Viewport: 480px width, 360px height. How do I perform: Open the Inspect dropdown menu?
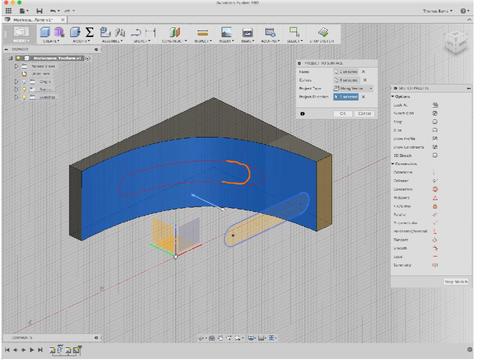pyautogui.click(x=203, y=41)
